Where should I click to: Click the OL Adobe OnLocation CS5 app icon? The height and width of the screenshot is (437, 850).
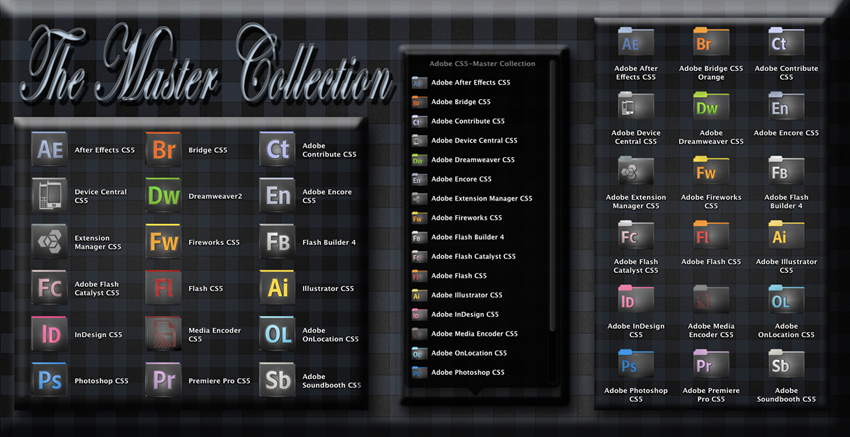click(277, 334)
